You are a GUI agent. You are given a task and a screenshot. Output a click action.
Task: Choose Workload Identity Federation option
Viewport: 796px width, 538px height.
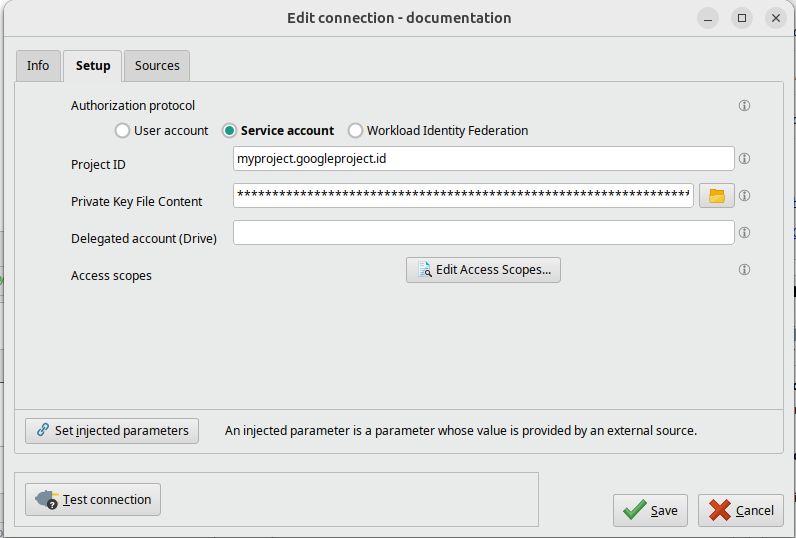(x=355, y=131)
